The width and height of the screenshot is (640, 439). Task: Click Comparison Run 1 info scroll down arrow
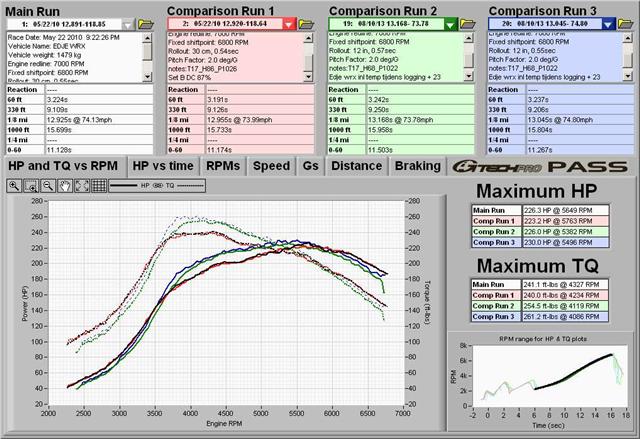click(x=309, y=76)
